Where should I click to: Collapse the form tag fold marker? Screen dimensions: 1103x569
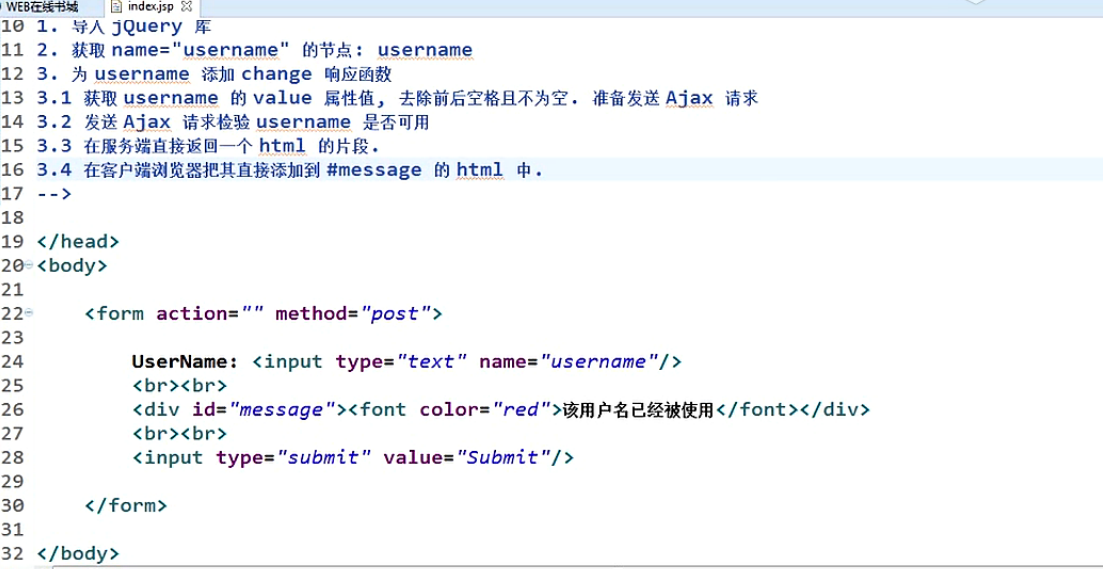point(29,314)
